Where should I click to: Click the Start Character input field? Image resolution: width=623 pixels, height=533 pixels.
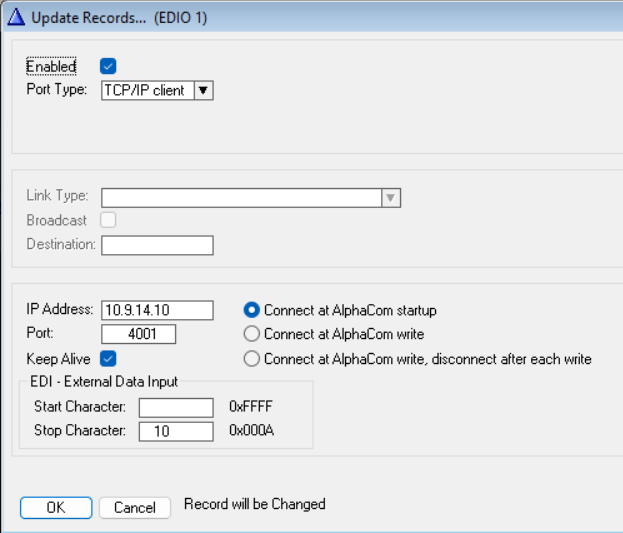pyautogui.click(x=176, y=408)
